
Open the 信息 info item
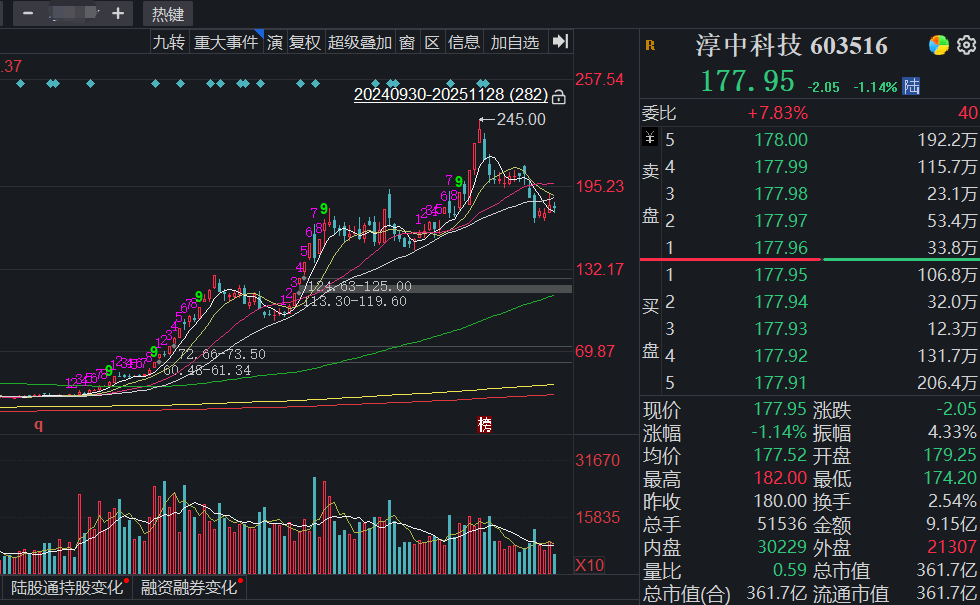click(x=464, y=42)
